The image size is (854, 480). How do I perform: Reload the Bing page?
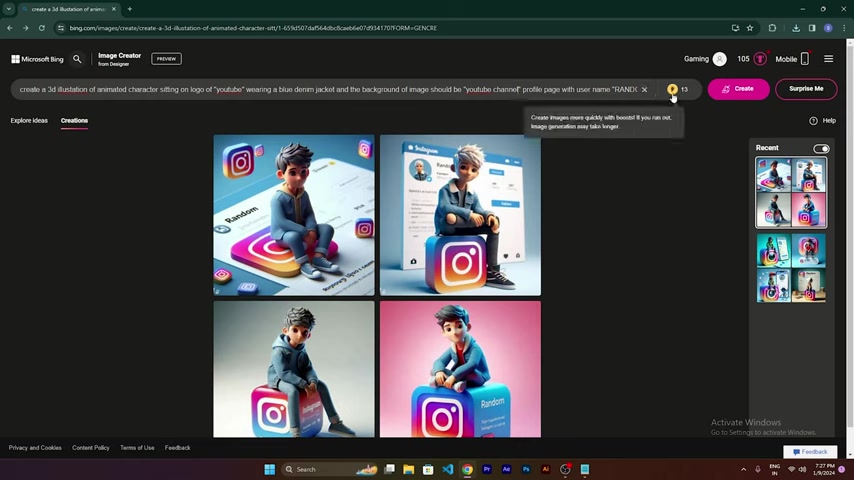click(x=41, y=28)
